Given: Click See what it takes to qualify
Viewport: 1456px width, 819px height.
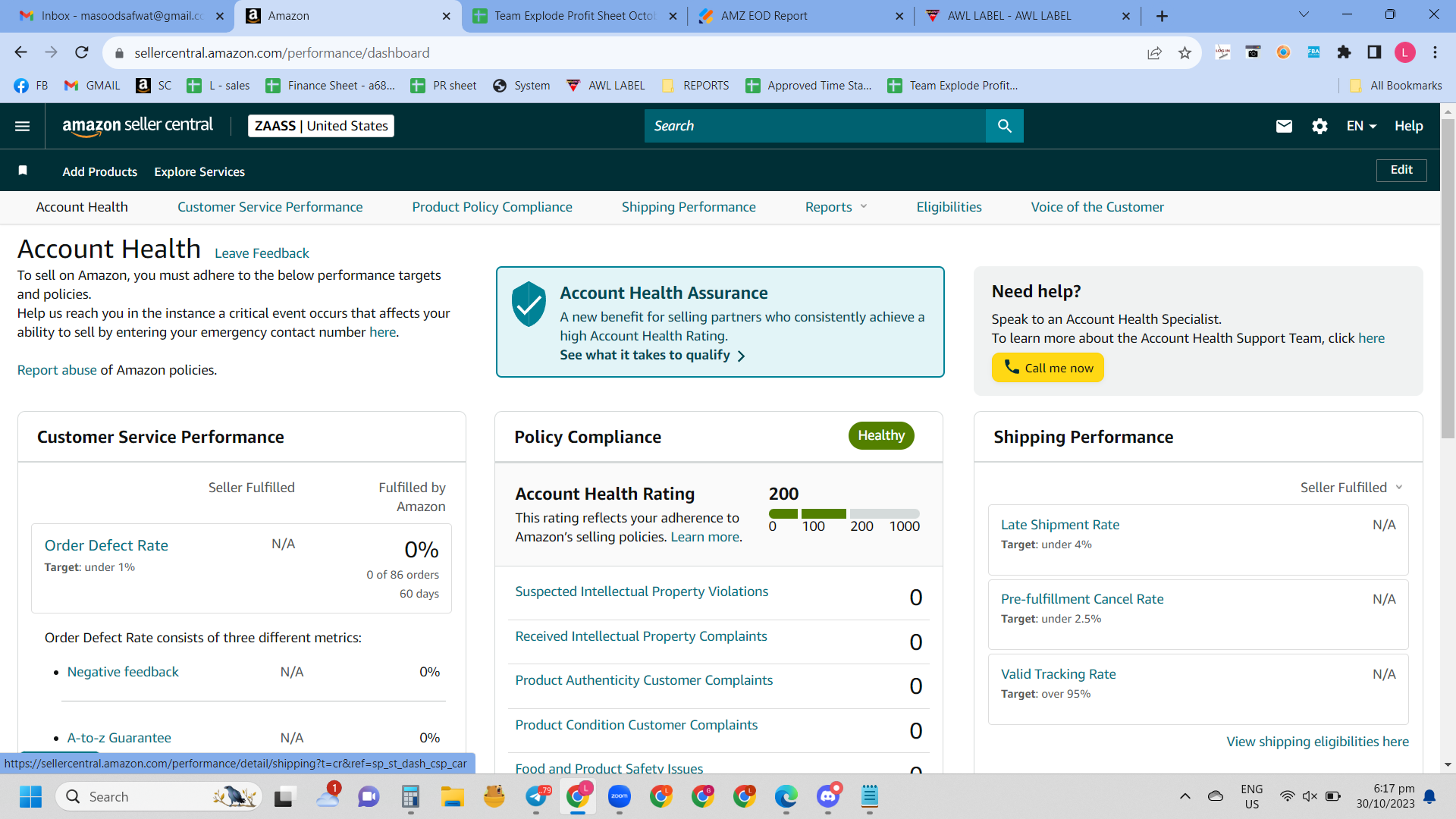Looking at the screenshot, I should coord(652,355).
